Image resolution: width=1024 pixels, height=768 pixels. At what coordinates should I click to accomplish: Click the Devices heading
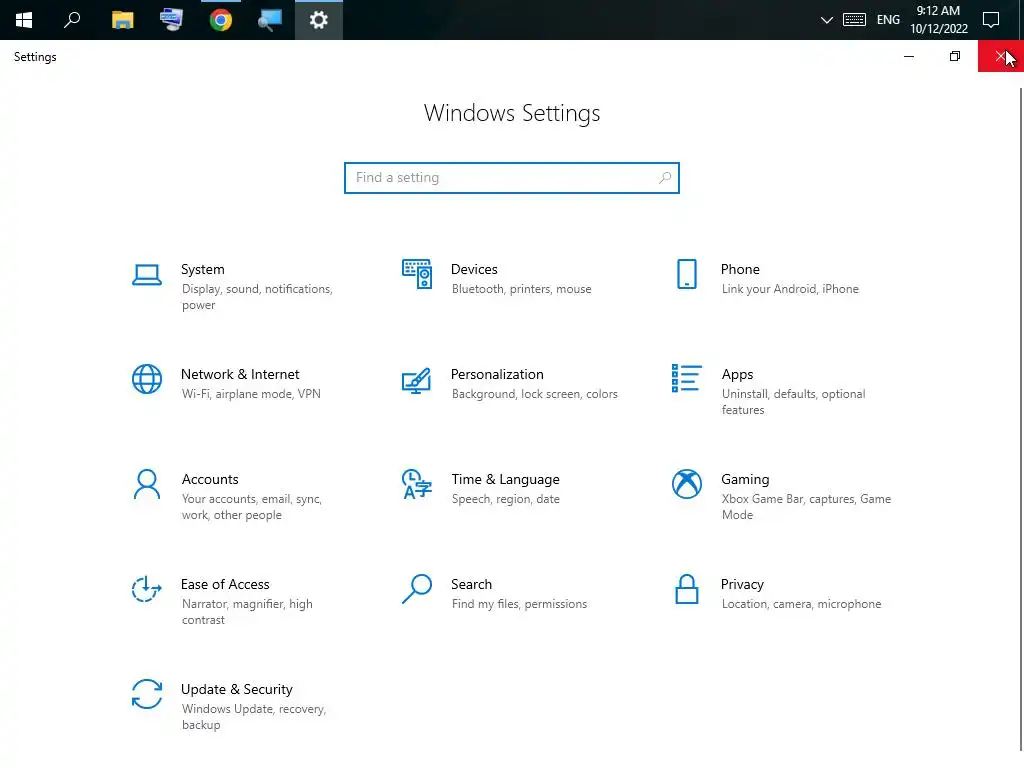pyautogui.click(x=474, y=269)
